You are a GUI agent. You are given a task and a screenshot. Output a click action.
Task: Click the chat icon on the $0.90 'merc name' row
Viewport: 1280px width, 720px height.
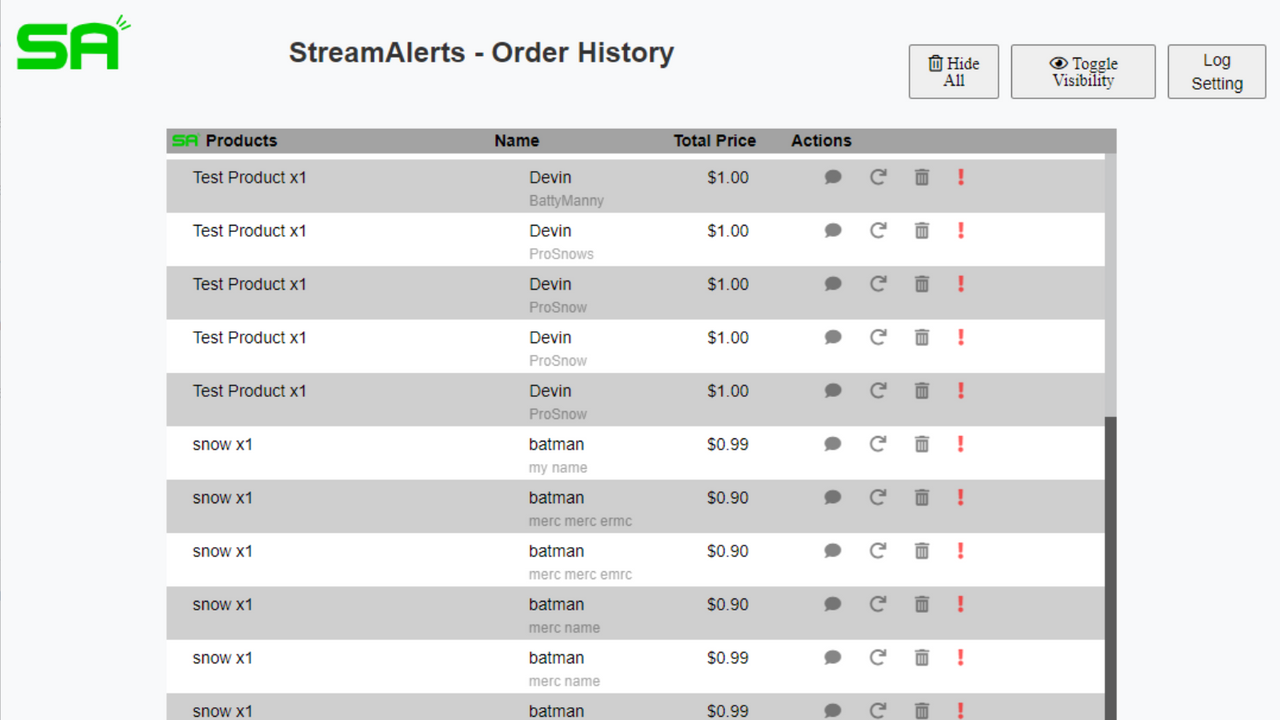pyautogui.click(x=833, y=604)
